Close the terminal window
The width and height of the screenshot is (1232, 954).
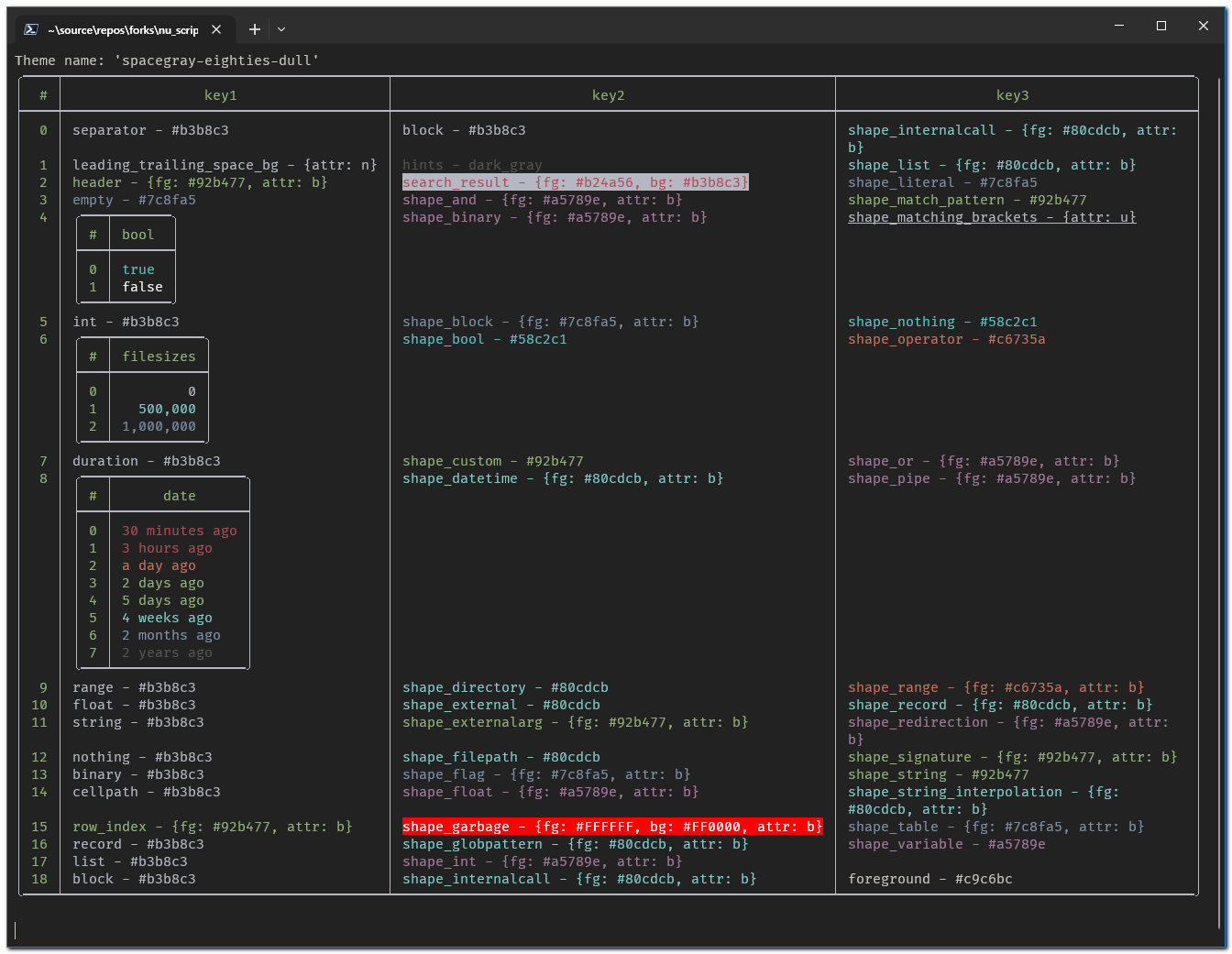[x=1204, y=26]
